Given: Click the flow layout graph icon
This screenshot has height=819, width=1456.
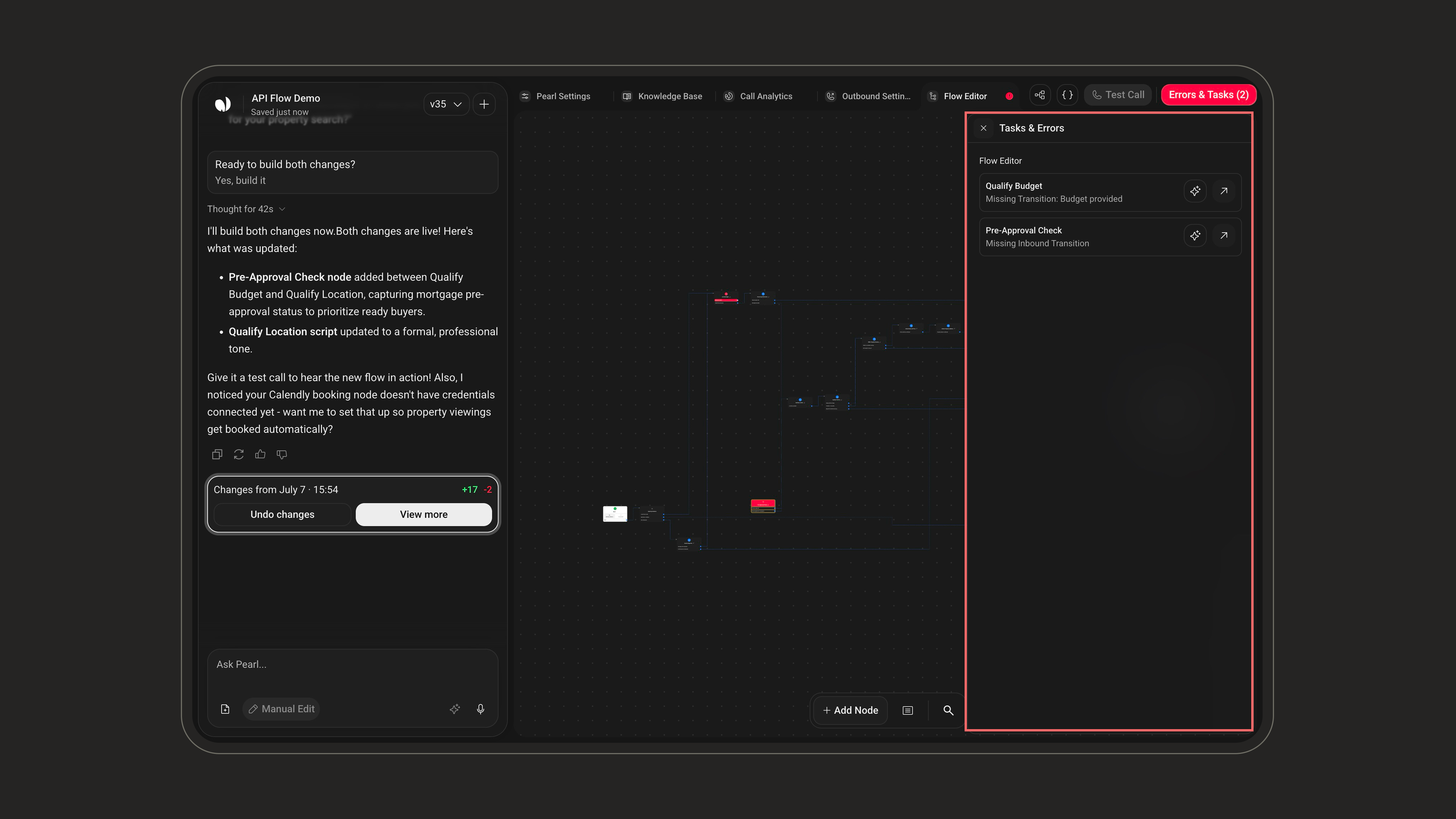Looking at the screenshot, I should pyautogui.click(x=1039, y=95).
